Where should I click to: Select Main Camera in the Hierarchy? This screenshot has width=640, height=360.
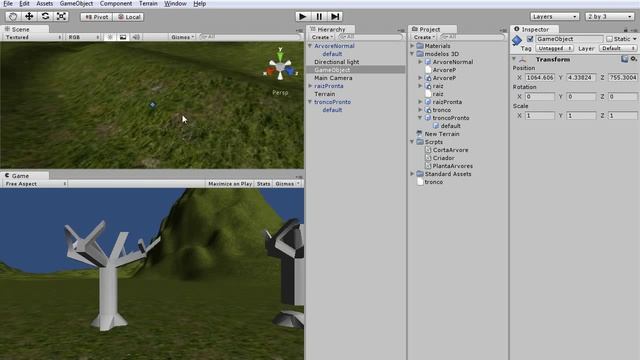(x=333, y=78)
